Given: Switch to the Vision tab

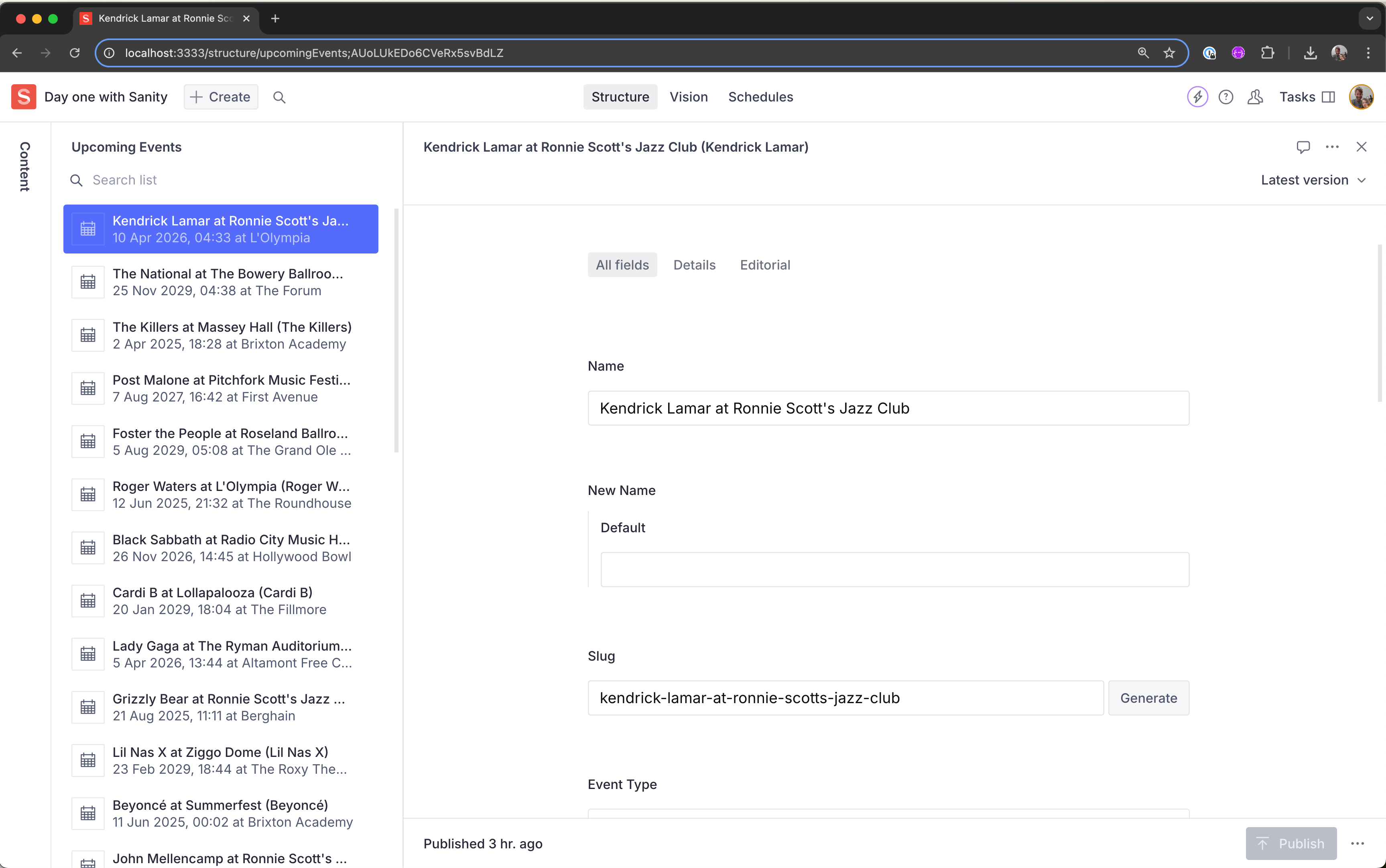Looking at the screenshot, I should click(x=689, y=97).
